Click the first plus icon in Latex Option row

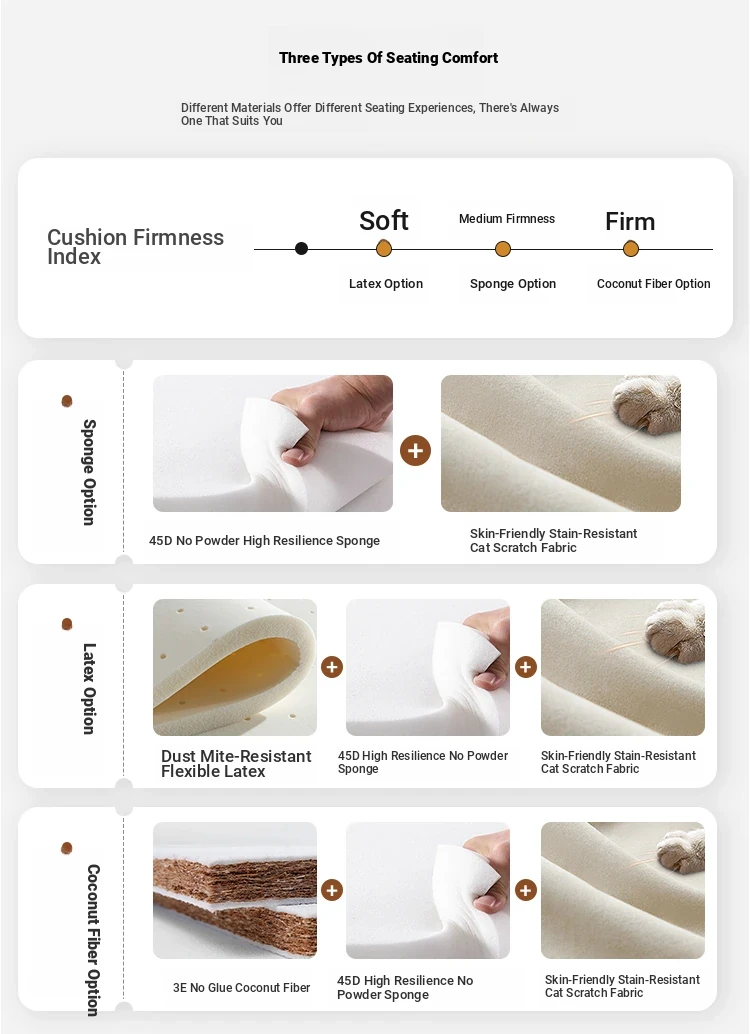point(332,667)
